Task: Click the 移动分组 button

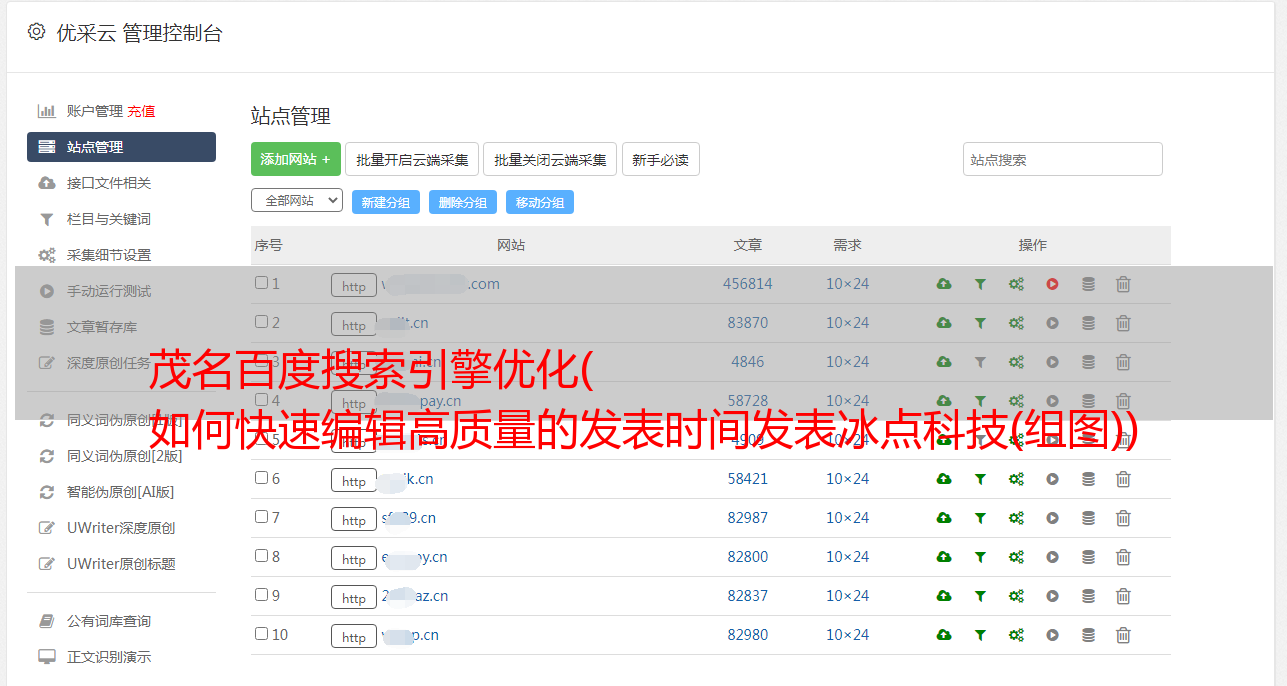Action: pos(539,202)
